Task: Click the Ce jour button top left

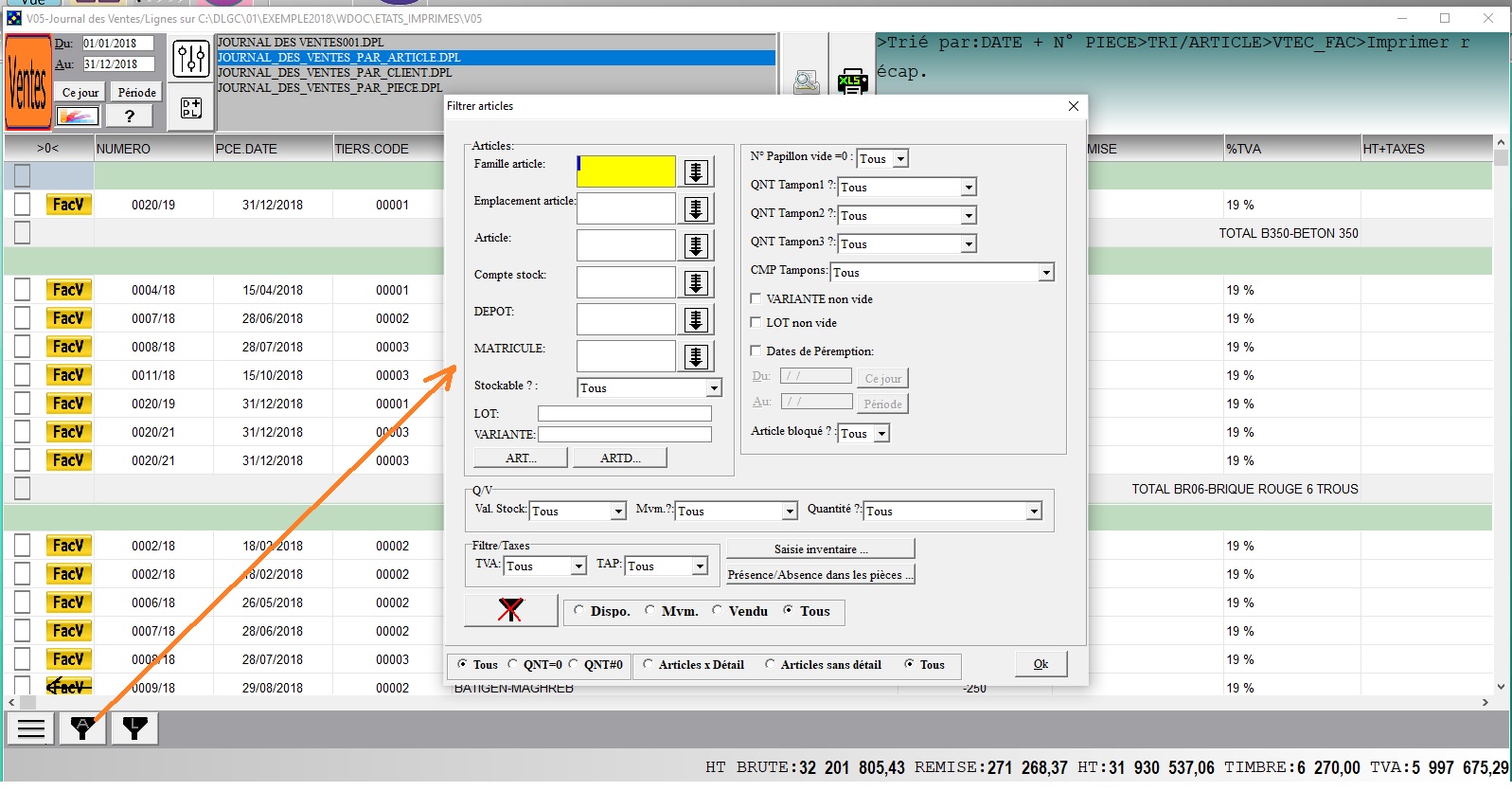Action: coord(80,92)
